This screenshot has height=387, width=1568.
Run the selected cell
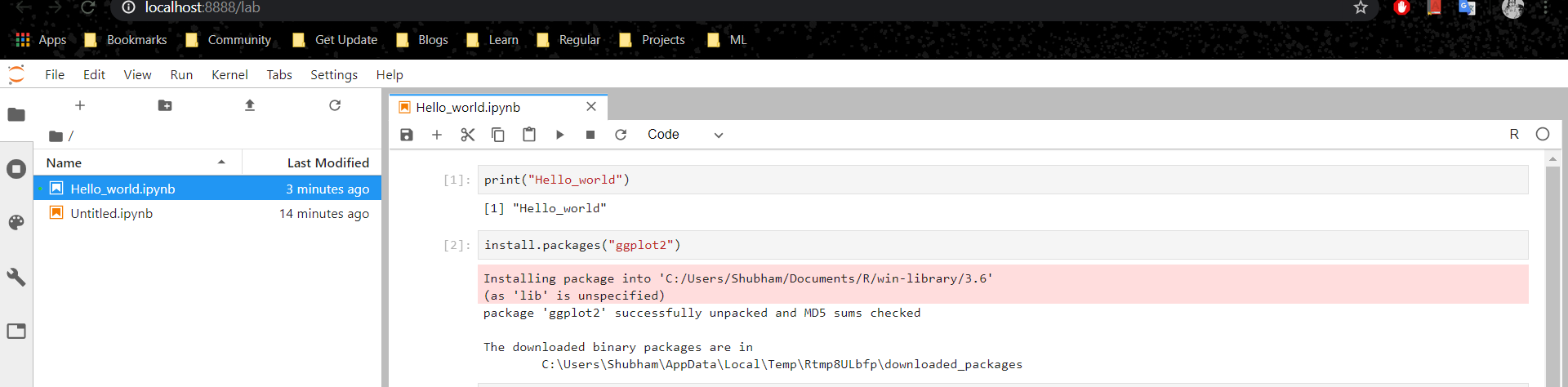tap(559, 135)
